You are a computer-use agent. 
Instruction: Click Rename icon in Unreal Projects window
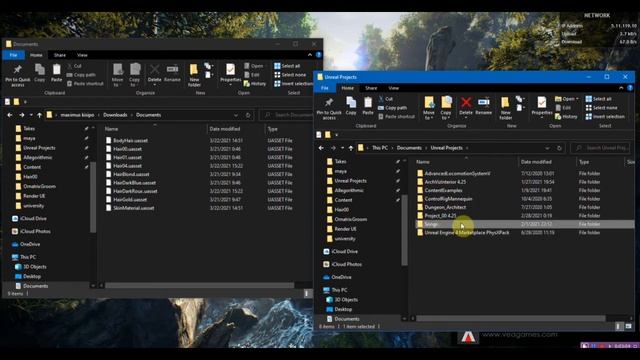point(484,102)
